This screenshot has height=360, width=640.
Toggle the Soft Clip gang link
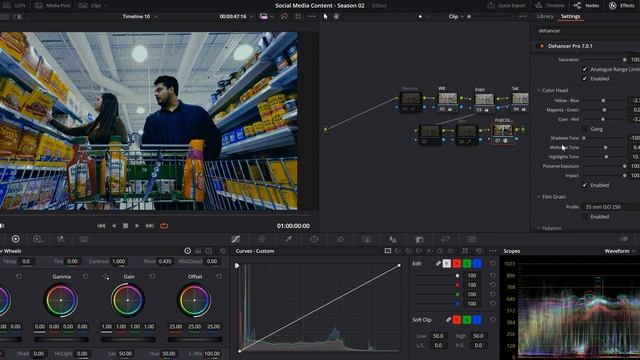point(448,320)
